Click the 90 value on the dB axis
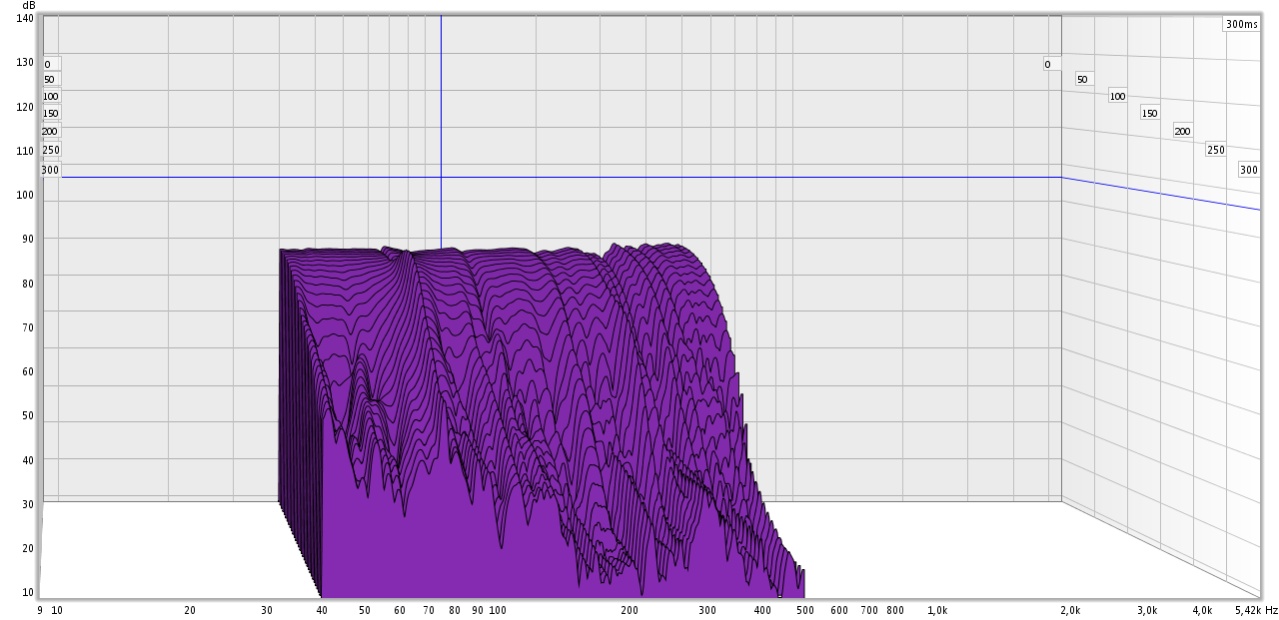The height and width of the screenshot is (620, 1279). coord(28,239)
